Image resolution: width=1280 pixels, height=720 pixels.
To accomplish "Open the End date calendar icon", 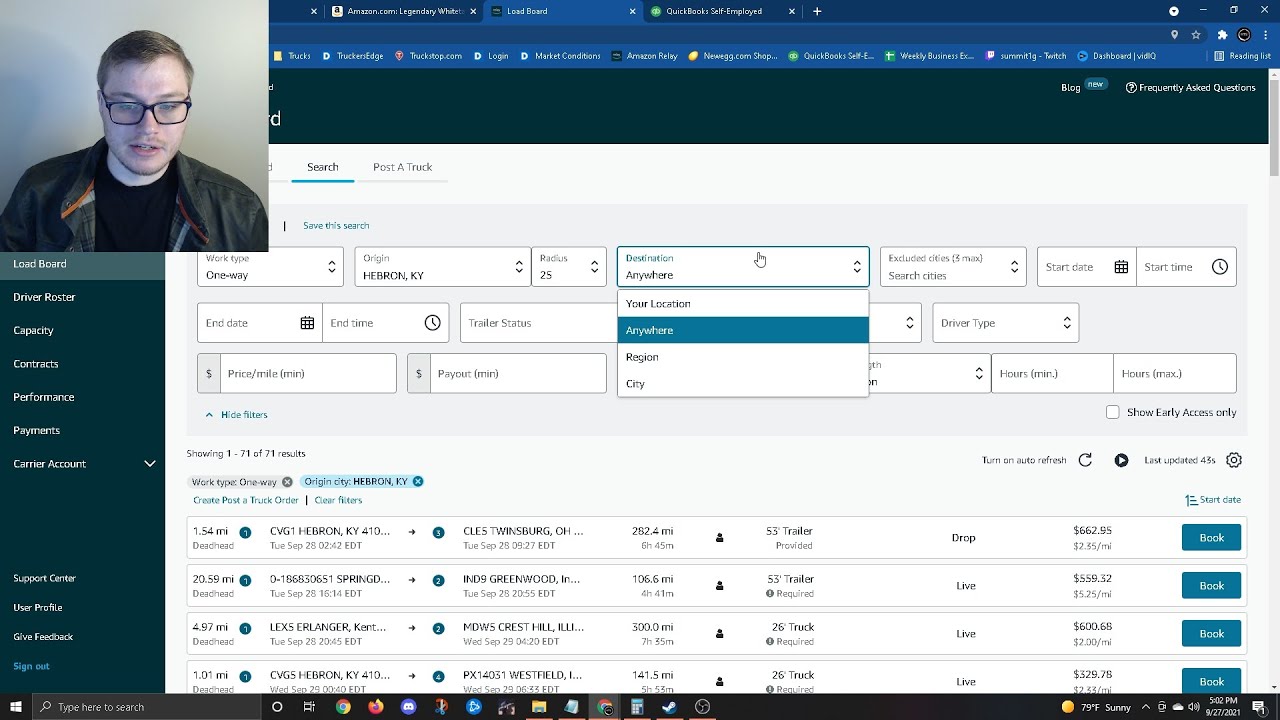I will pyautogui.click(x=307, y=323).
